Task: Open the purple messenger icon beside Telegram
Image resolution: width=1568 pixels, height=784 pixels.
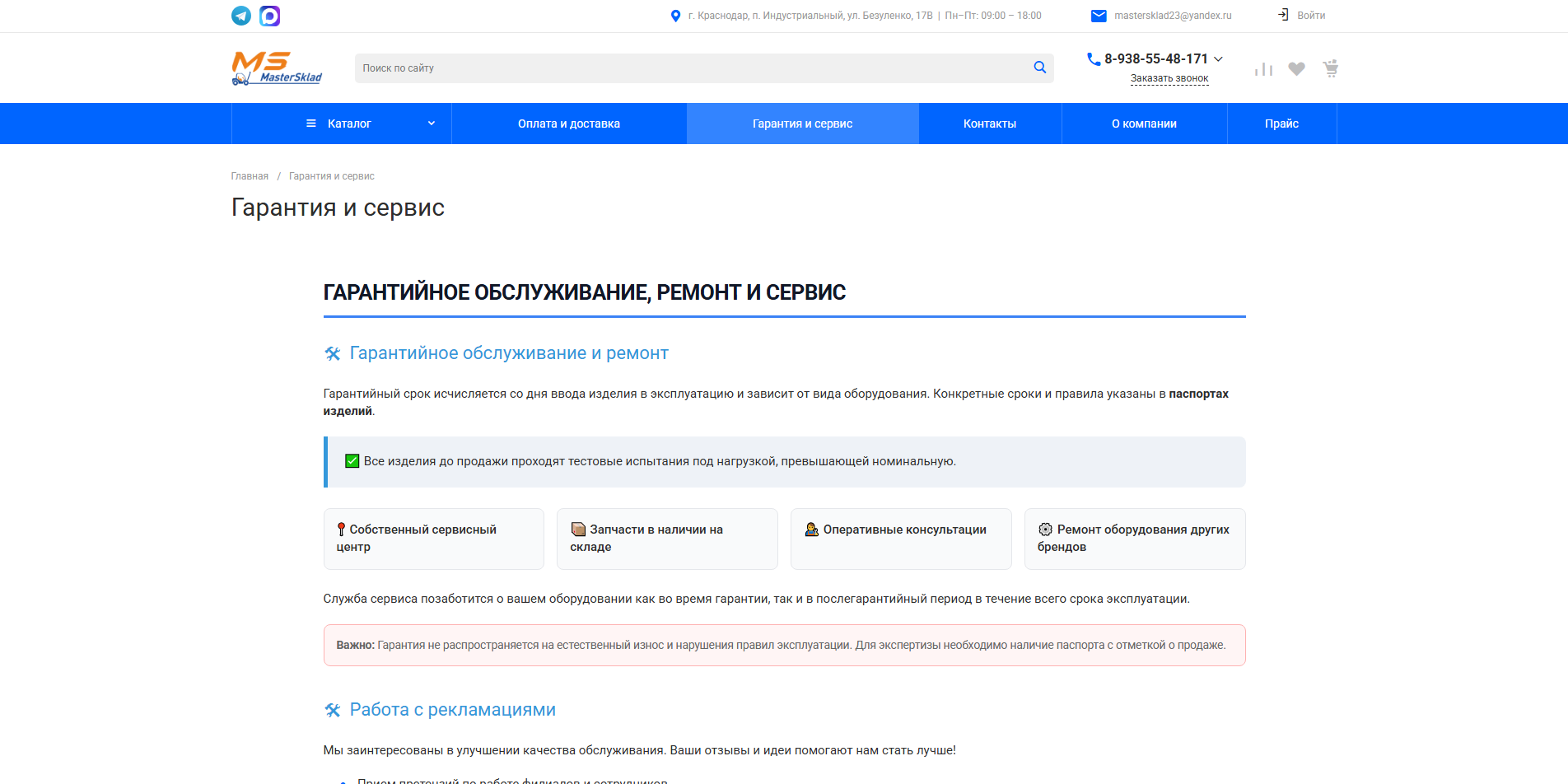Action: pyautogui.click(x=270, y=16)
